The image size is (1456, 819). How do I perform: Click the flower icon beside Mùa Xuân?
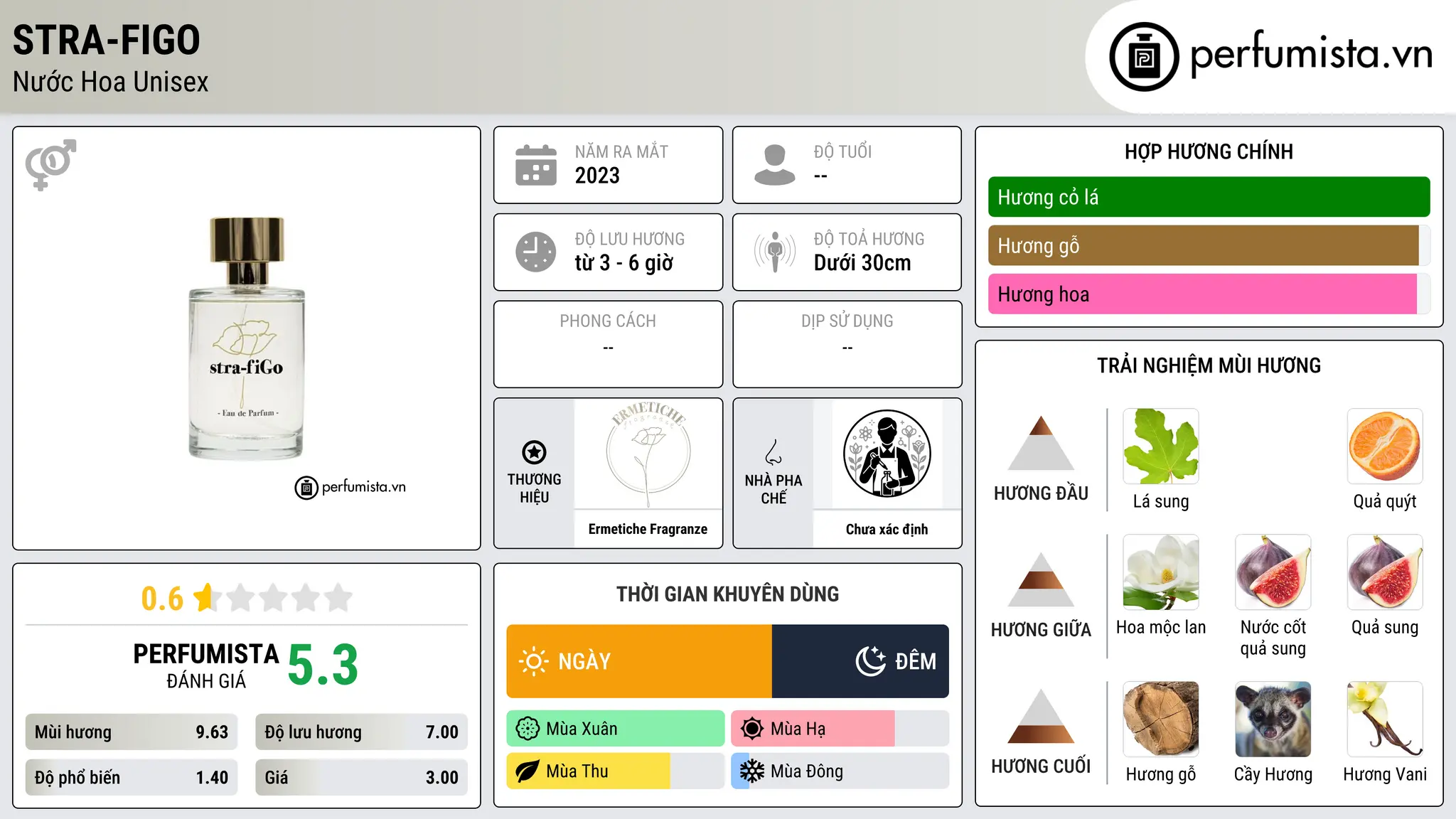528,729
